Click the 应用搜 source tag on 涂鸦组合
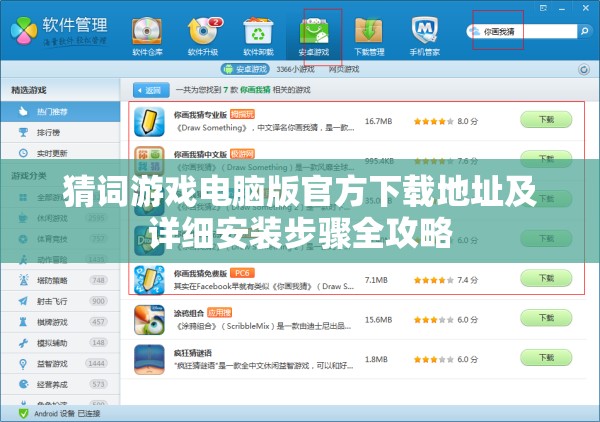 (x=219, y=313)
